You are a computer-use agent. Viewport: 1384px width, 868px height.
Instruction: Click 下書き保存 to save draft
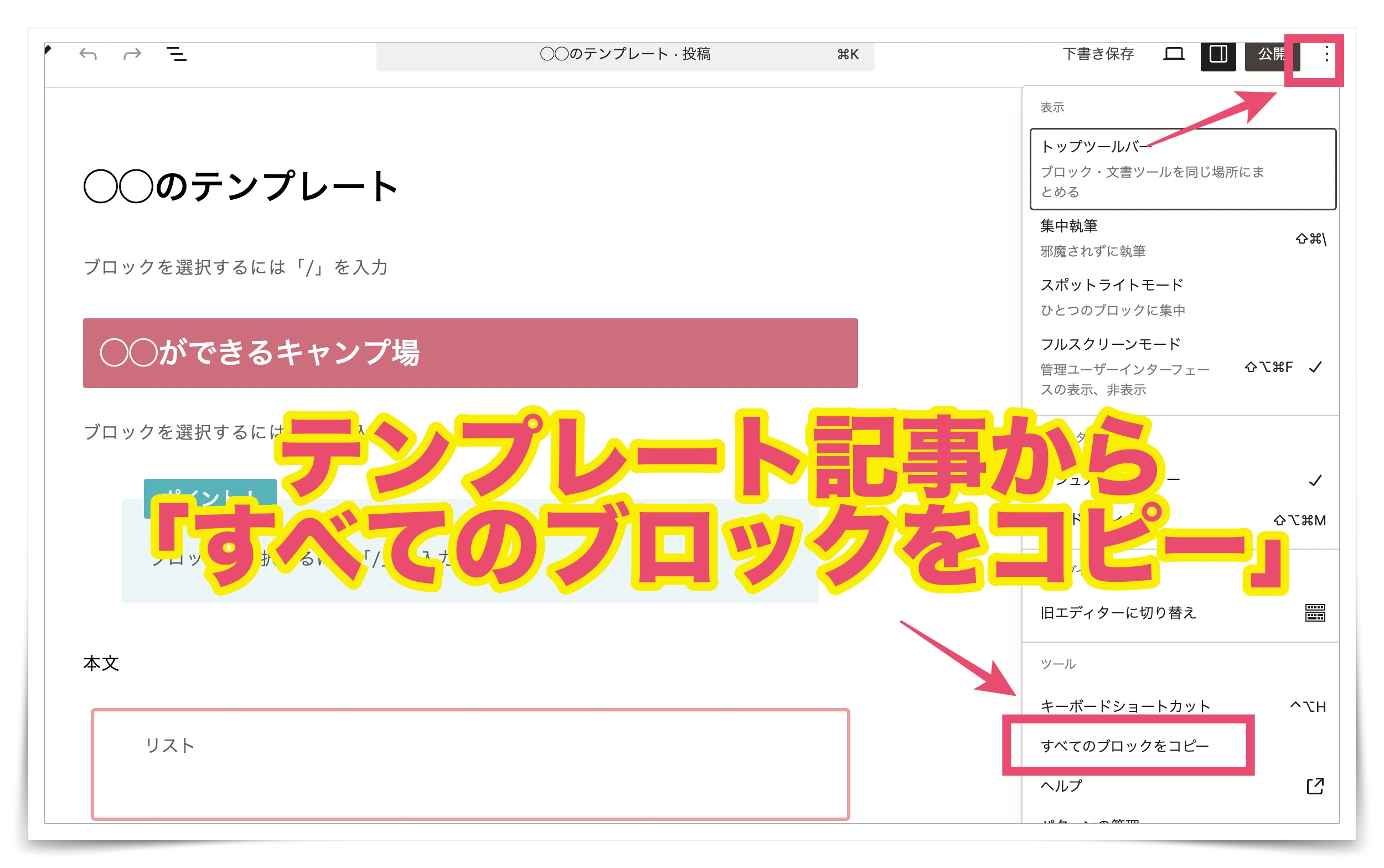(1098, 54)
